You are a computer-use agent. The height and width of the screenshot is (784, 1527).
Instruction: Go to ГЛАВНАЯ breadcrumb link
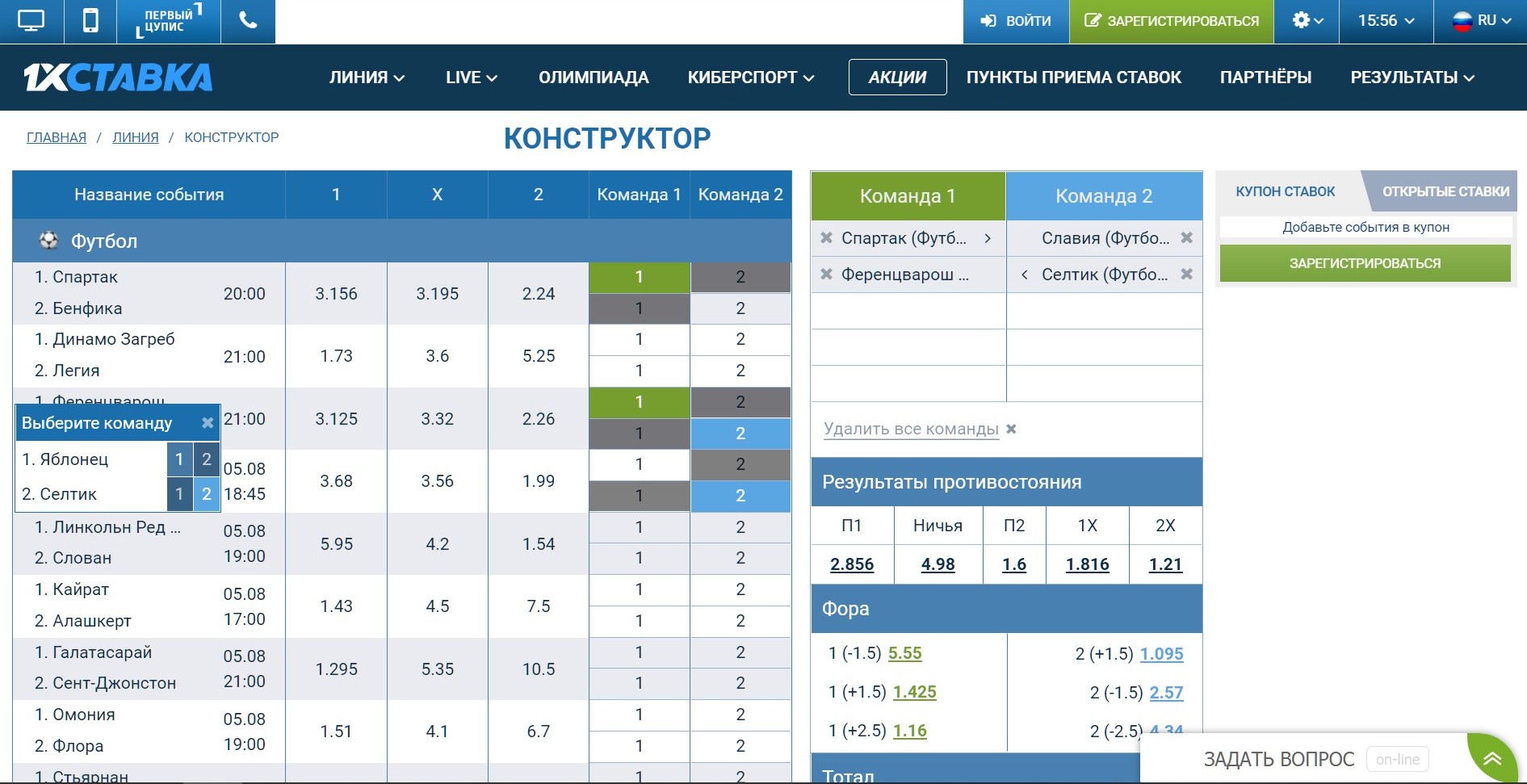coord(57,137)
